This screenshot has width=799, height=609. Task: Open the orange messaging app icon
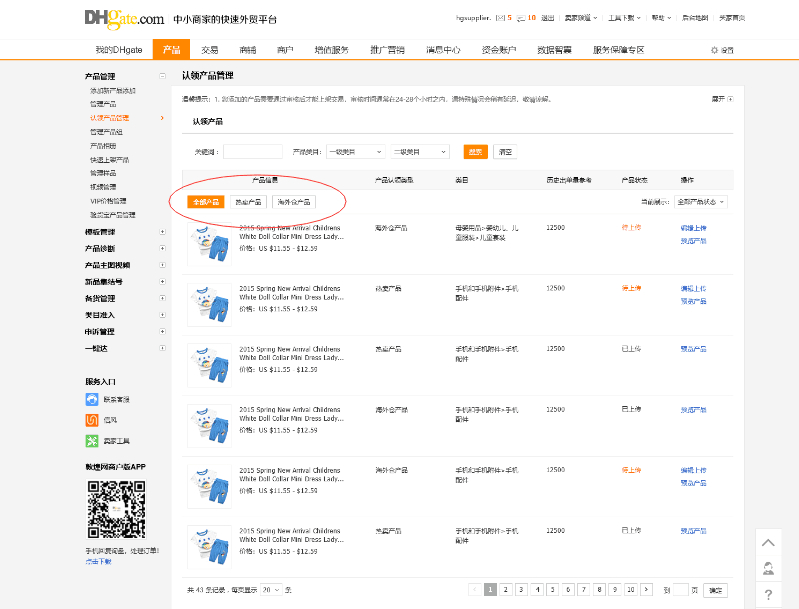(x=92, y=420)
